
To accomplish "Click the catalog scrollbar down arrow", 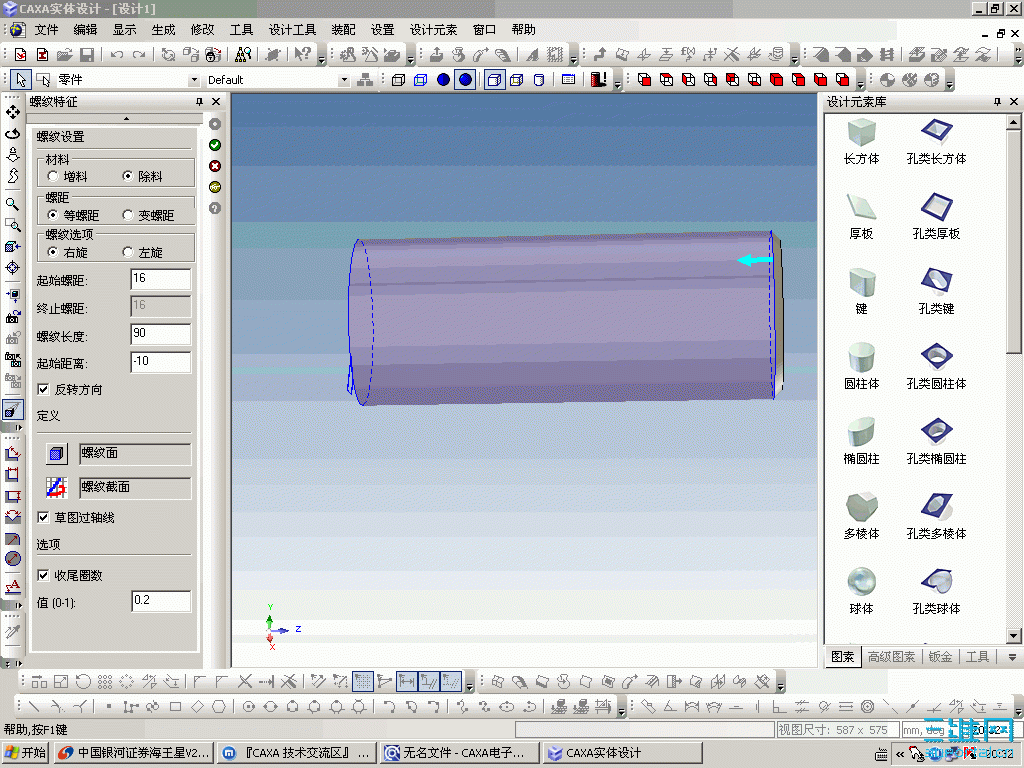I will 1014,635.
